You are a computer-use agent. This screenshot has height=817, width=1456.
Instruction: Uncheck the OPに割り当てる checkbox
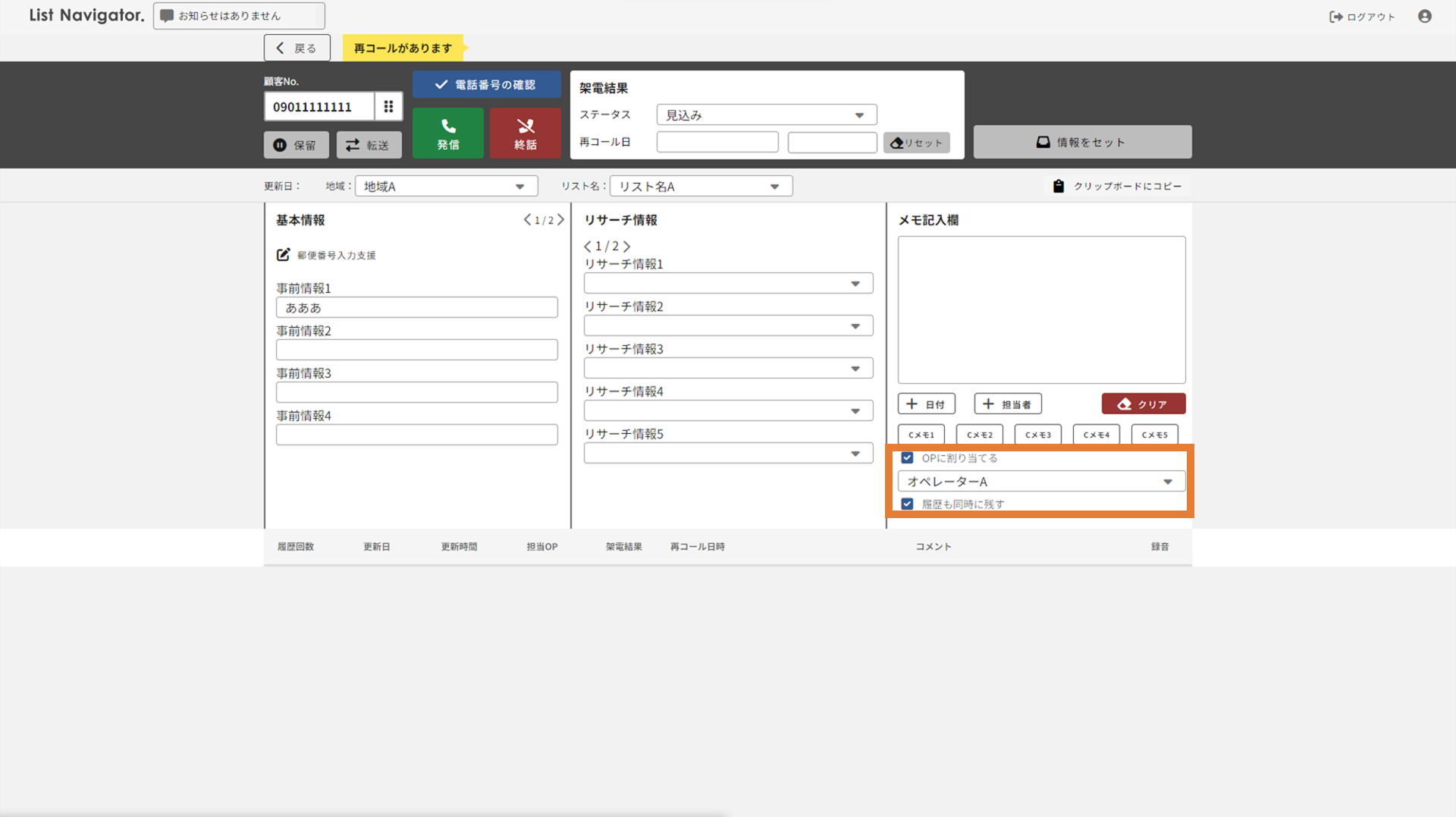coord(907,458)
